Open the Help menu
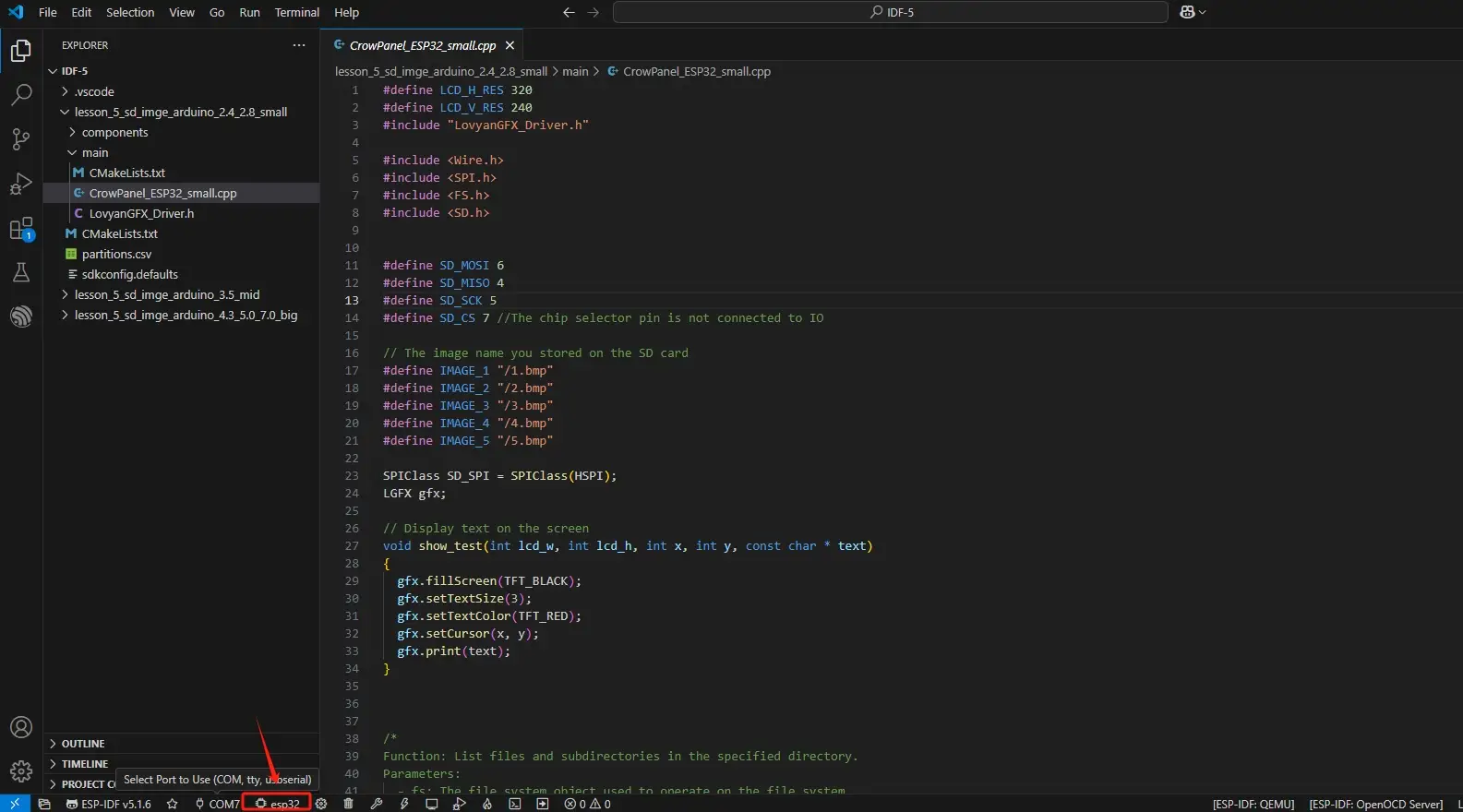Viewport: 1463px width, 812px height. (x=346, y=12)
